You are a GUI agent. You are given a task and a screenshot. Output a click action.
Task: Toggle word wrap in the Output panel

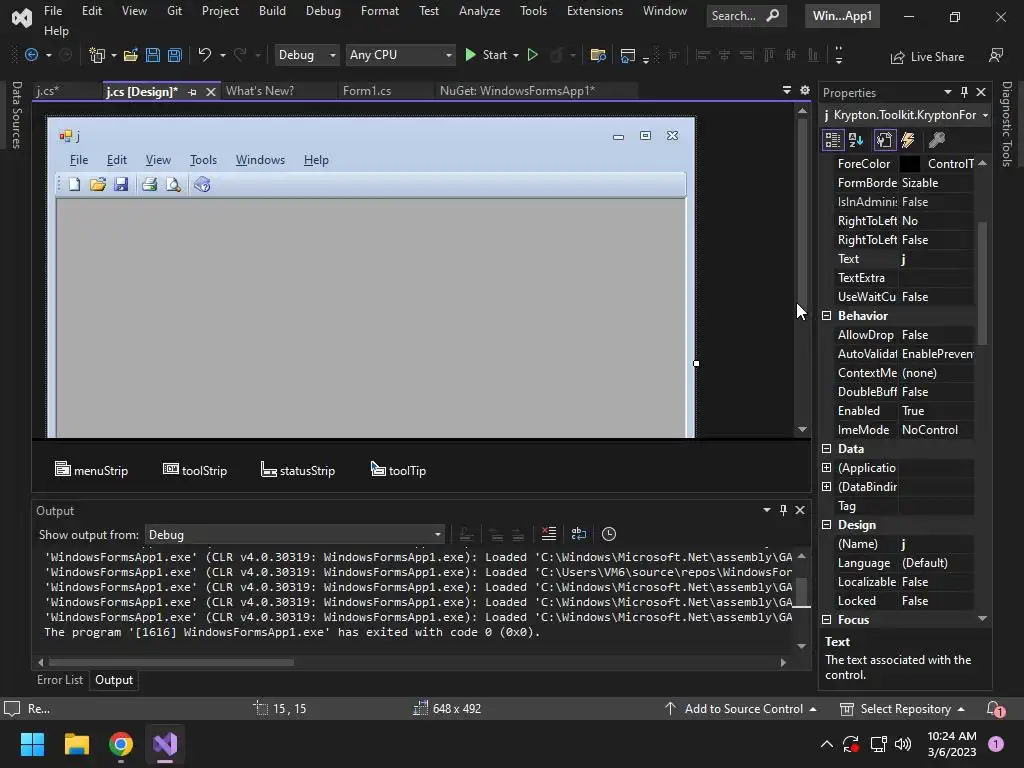tap(579, 534)
